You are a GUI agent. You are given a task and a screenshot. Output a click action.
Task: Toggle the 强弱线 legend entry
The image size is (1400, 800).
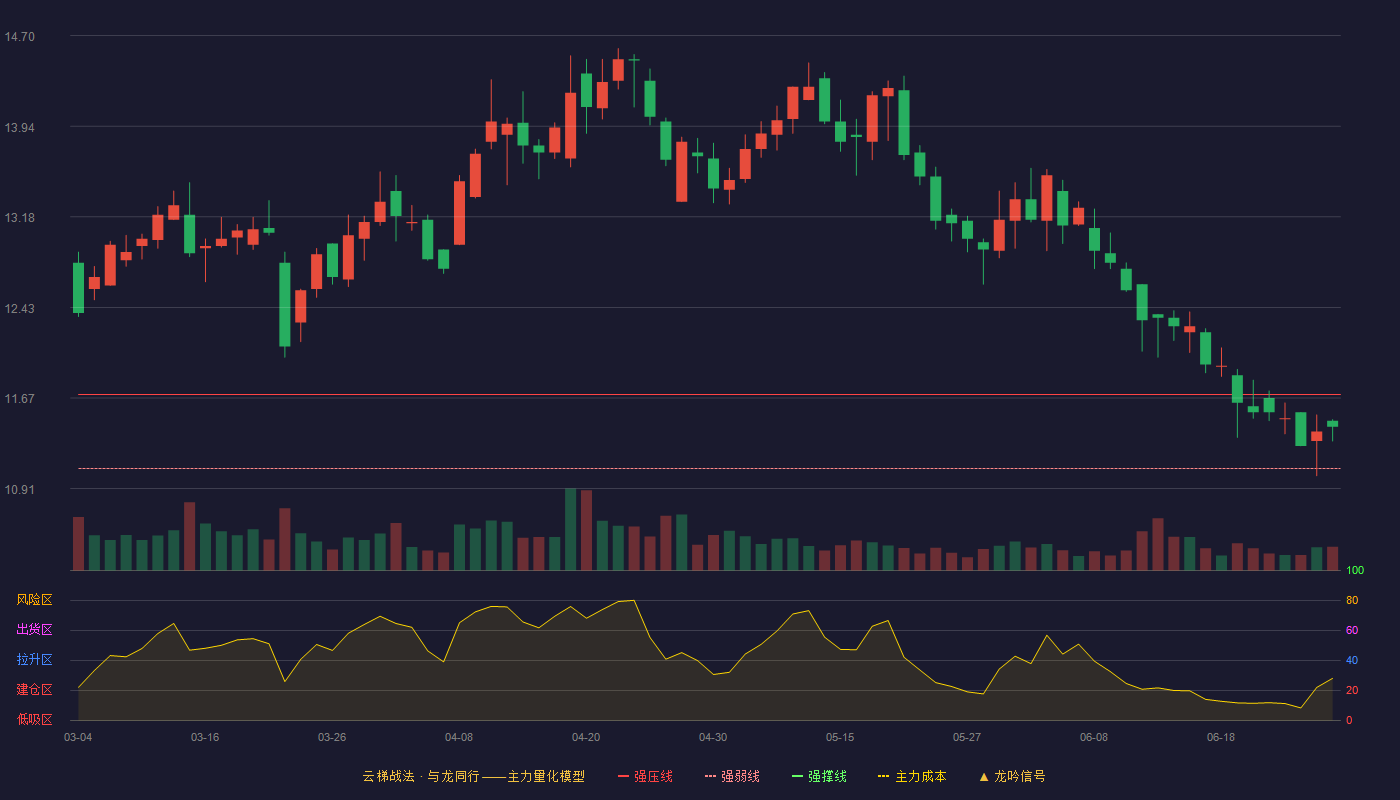click(732, 776)
